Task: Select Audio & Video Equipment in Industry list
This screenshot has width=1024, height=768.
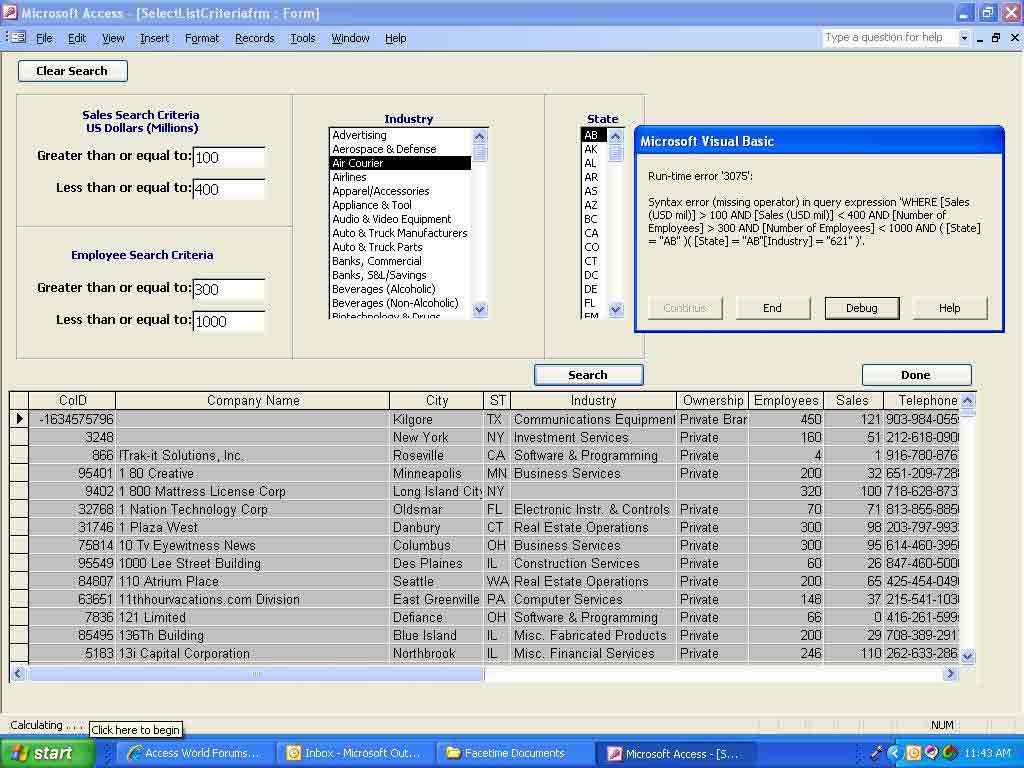Action: tap(400, 219)
